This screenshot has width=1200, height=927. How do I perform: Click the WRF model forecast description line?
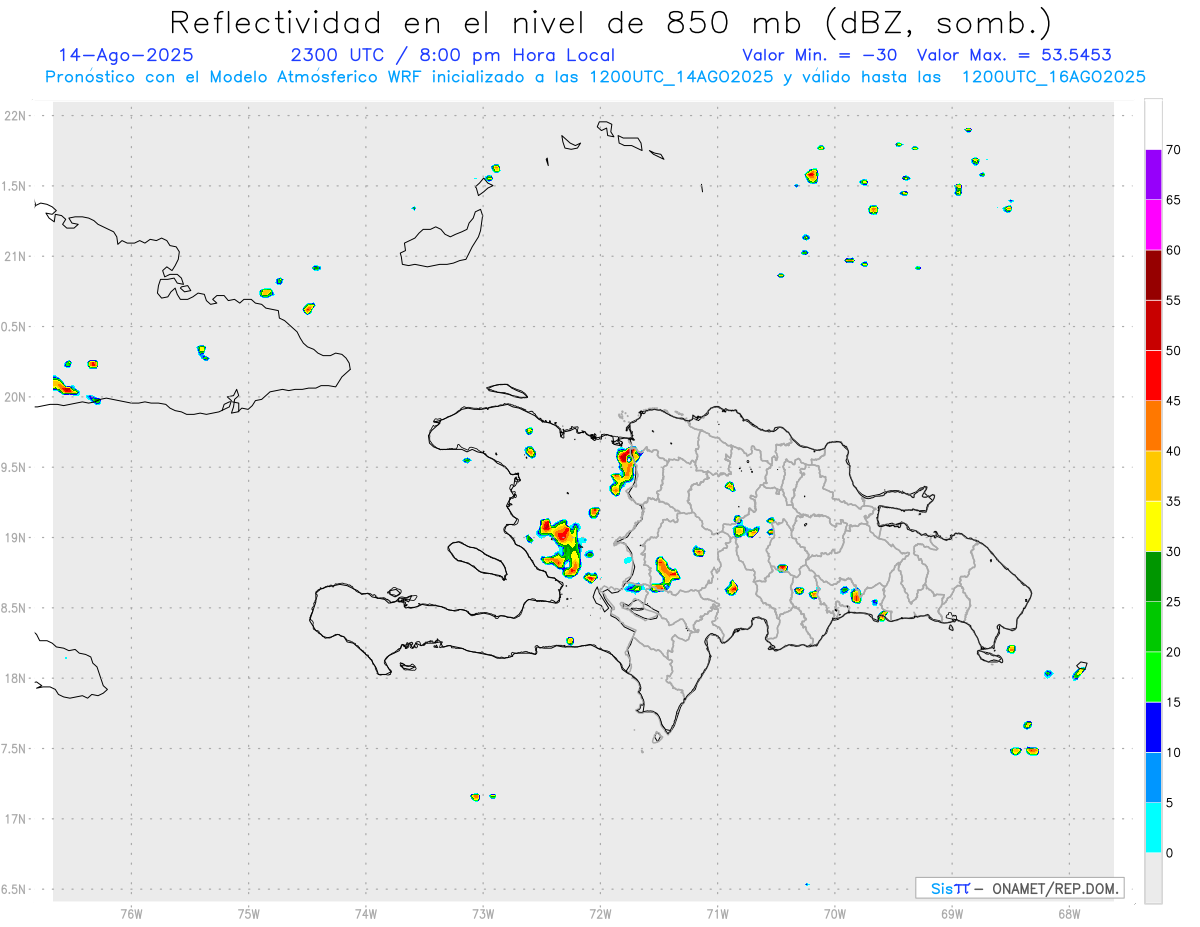[x=595, y=77]
